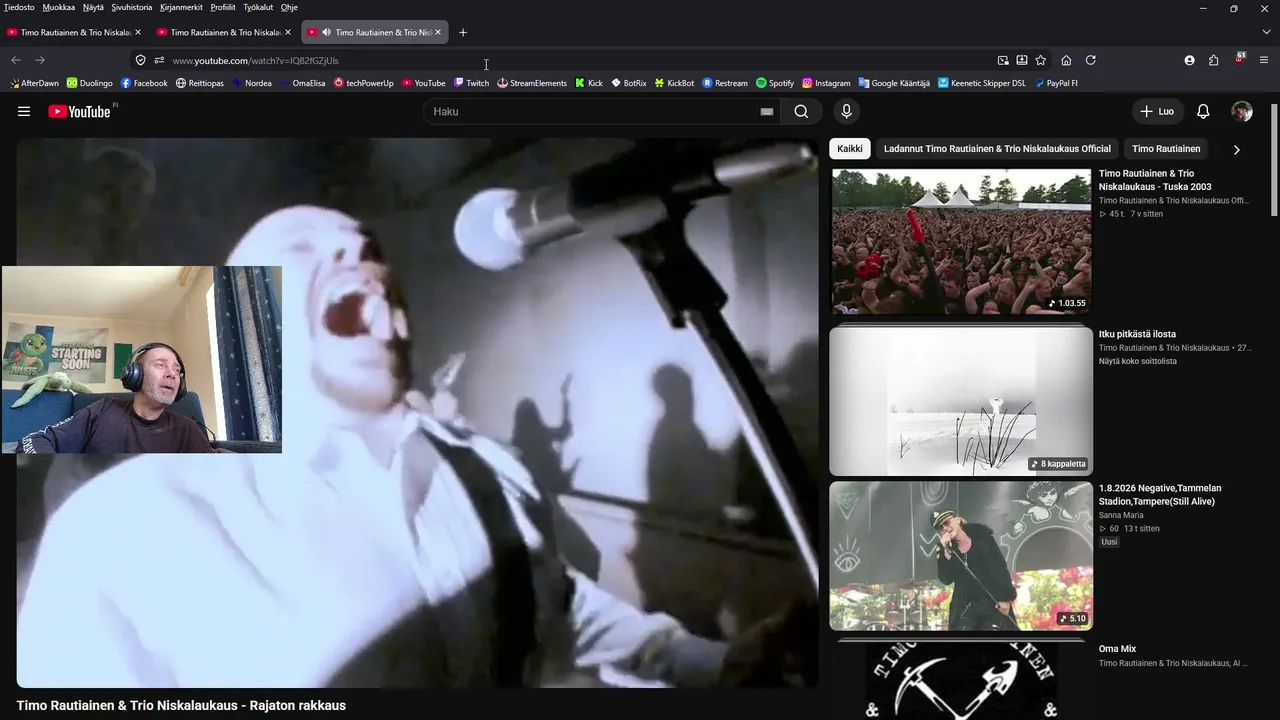Viewport: 1280px width, 720px height.
Task: Bookmark this page with the star icon
Action: click(x=1041, y=60)
